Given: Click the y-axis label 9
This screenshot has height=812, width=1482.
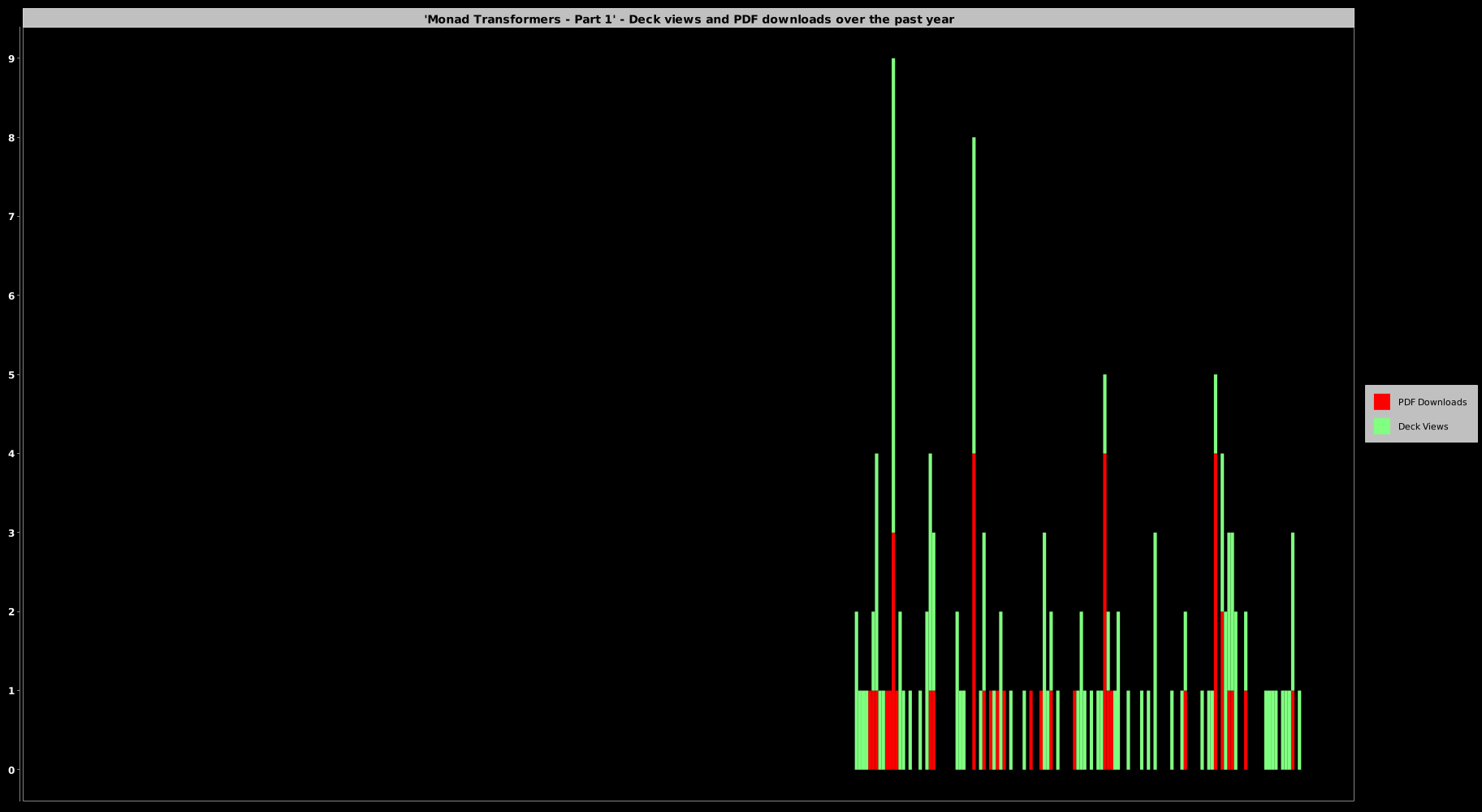Looking at the screenshot, I should click(11, 58).
